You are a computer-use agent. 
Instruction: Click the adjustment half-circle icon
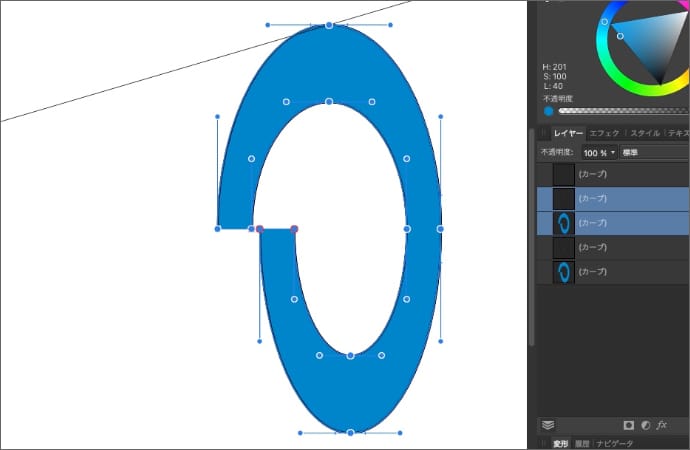coord(645,425)
